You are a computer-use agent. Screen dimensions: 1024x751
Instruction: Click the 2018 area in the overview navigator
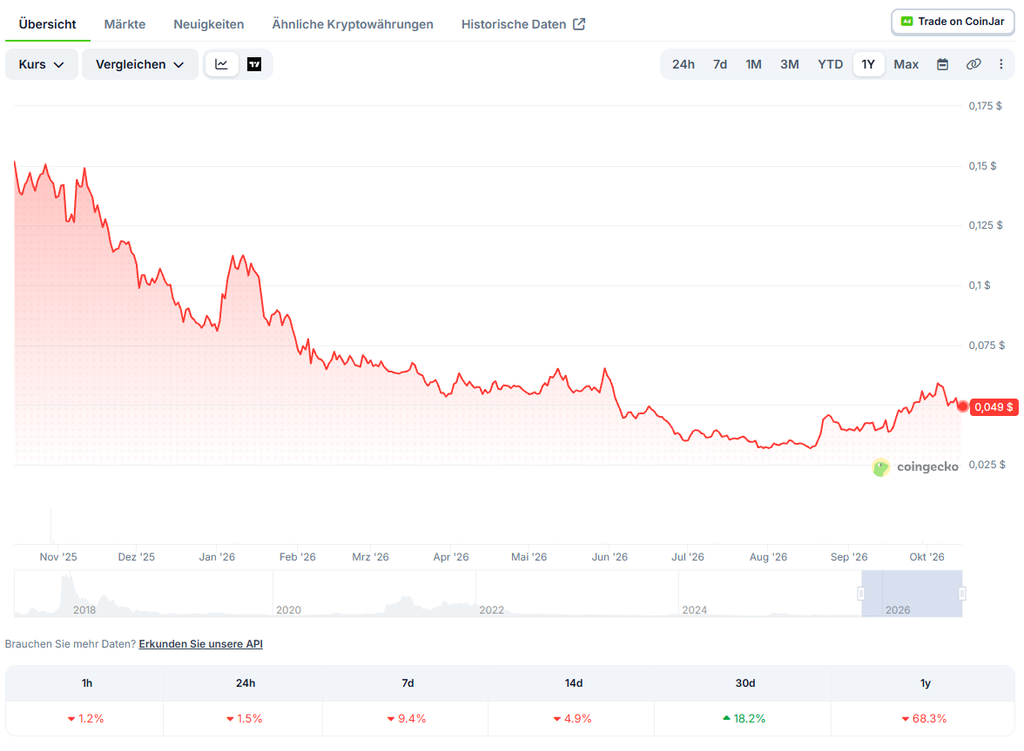(x=84, y=609)
